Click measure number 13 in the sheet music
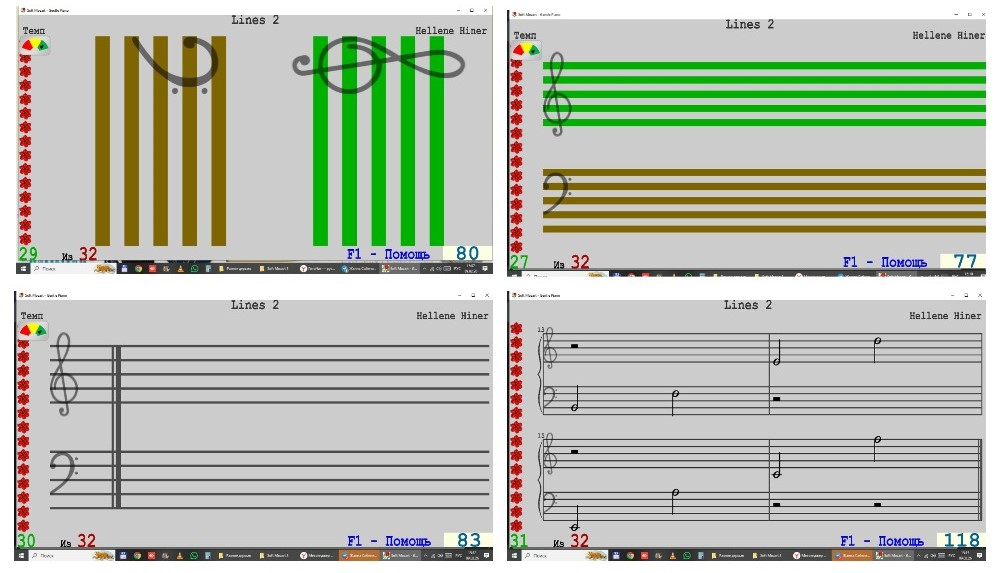This screenshot has height=573, width=1000. 540,330
